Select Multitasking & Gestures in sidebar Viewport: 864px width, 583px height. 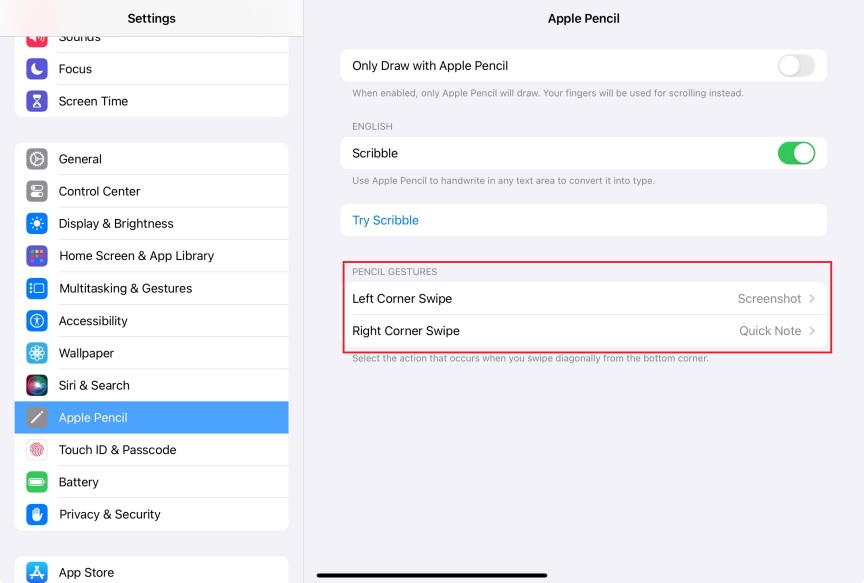(x=125, y=288)
